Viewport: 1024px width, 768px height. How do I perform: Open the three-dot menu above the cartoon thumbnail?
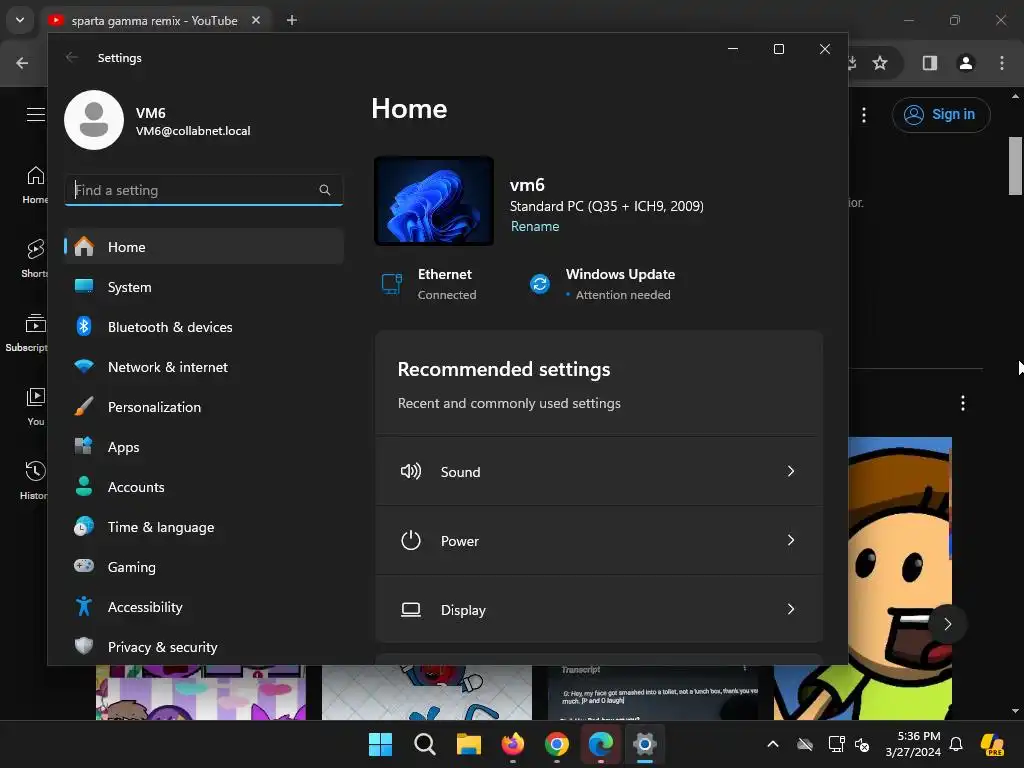[963, 403]
